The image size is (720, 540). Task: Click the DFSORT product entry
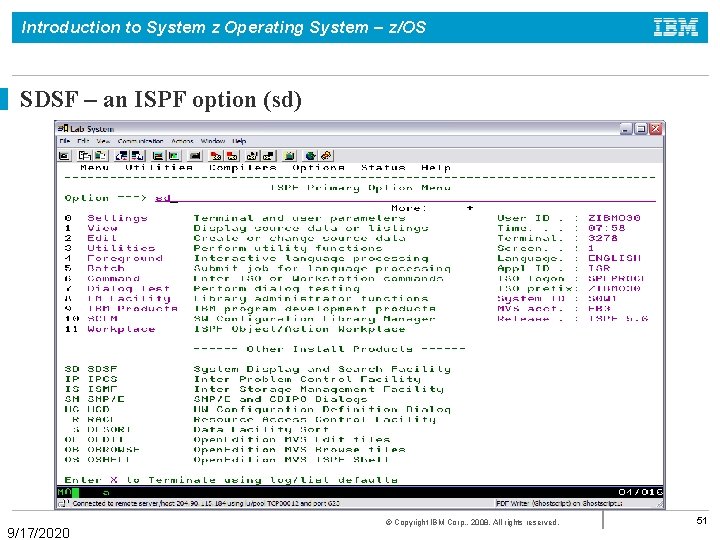tap(201, 430)
